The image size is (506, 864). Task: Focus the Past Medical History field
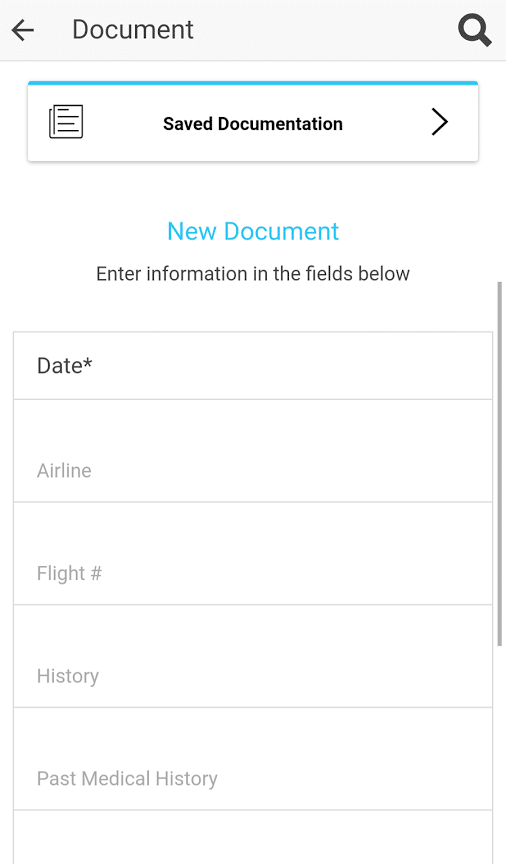click(x=253, y=759)
